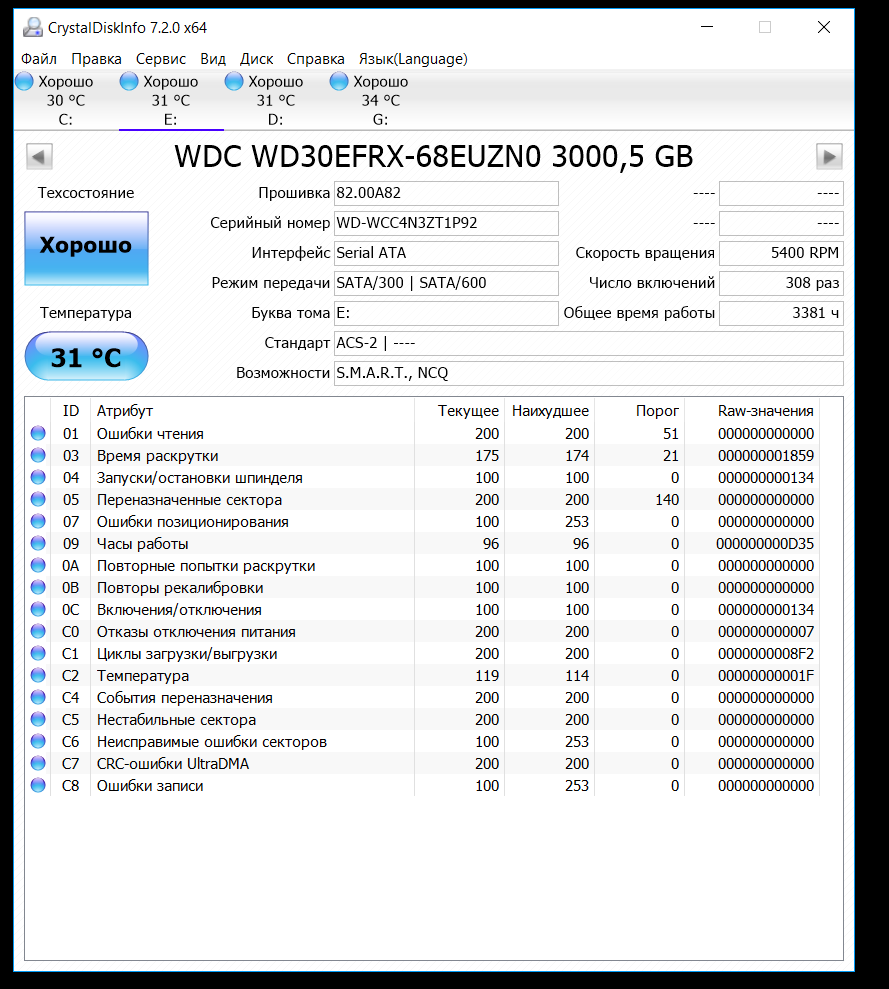889x989 pixels.
Task: Click the Прошивка field 82.00A82
Action: point(446,193)
